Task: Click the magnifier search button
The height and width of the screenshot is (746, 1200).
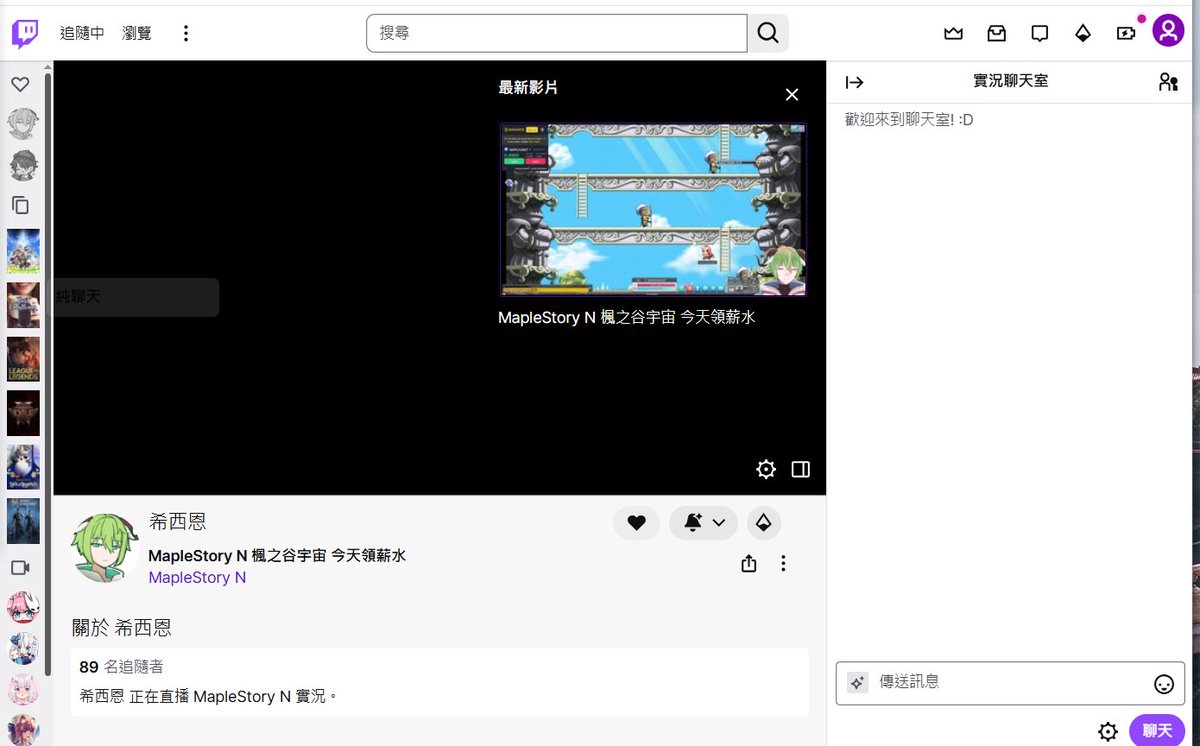Action: [x=768, y=33]
